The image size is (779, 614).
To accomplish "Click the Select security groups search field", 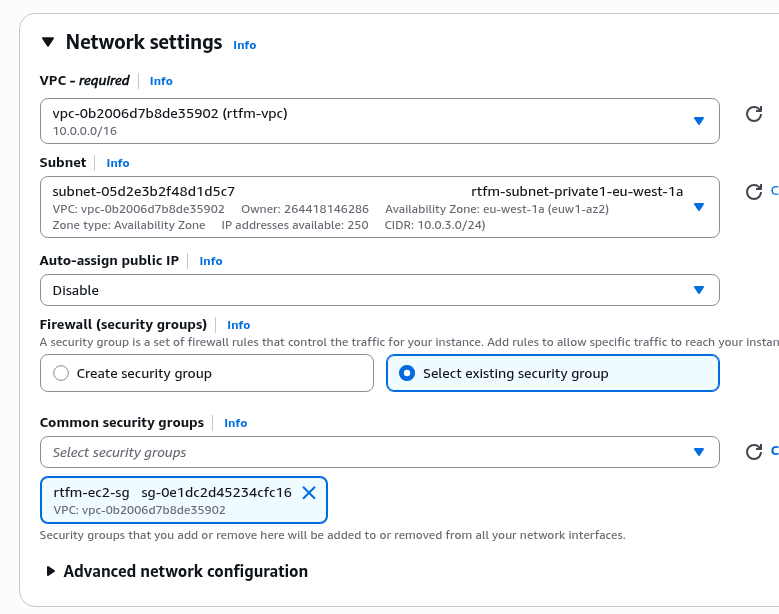I will pos(360,452).
